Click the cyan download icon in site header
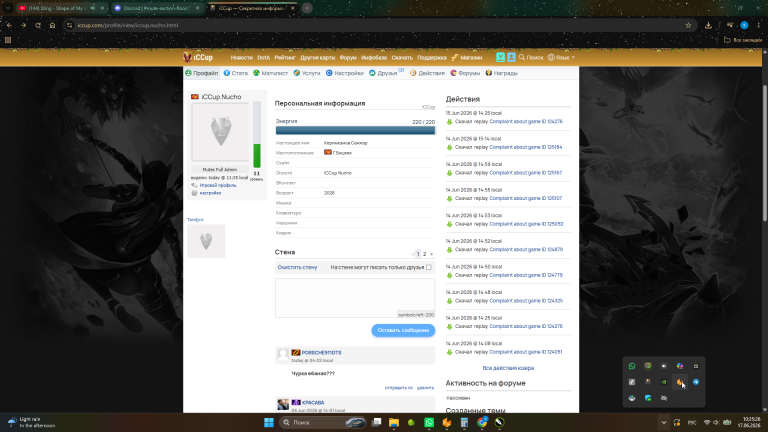 point(500,57)
